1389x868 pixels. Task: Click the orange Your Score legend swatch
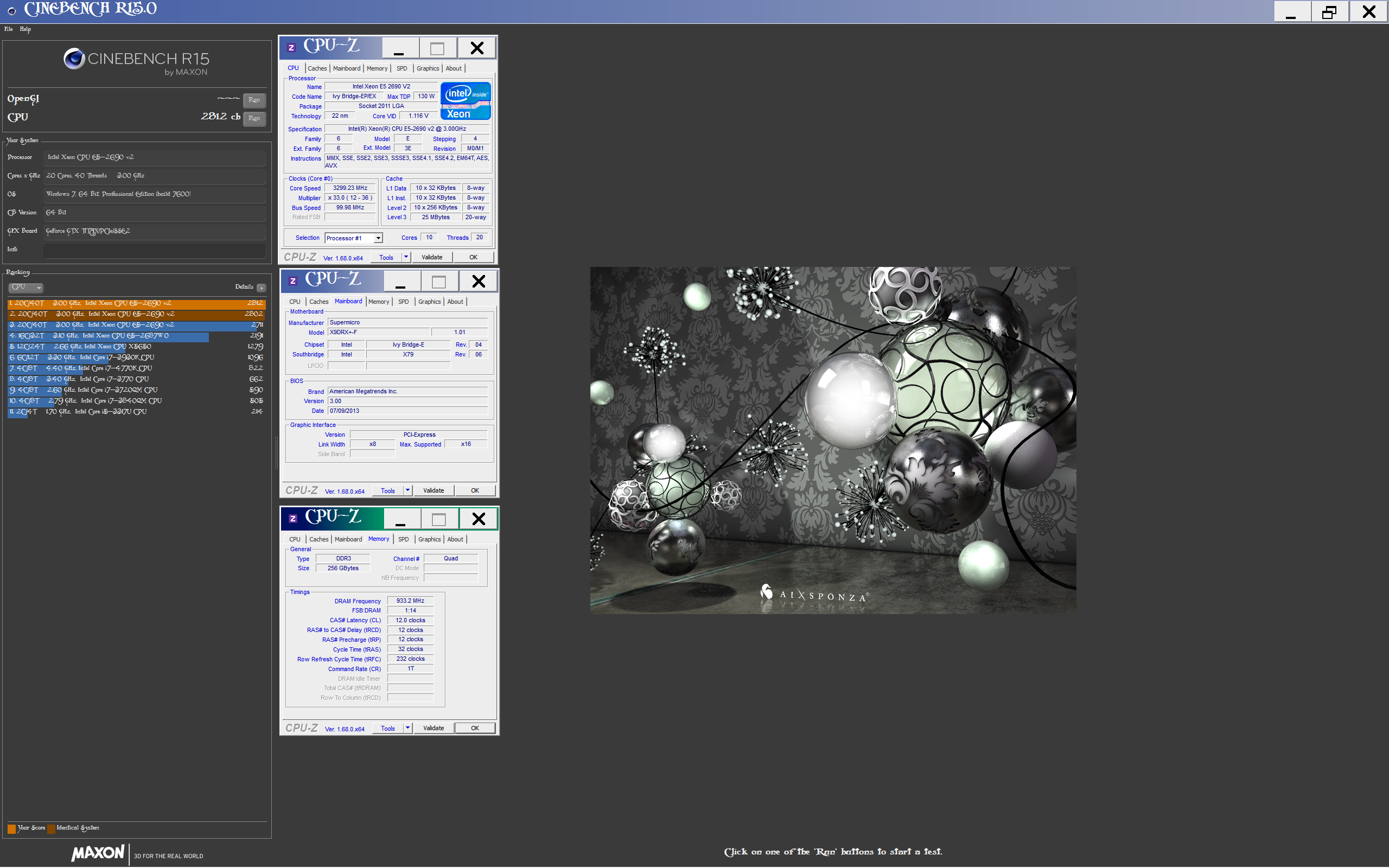tap(11, 828)
